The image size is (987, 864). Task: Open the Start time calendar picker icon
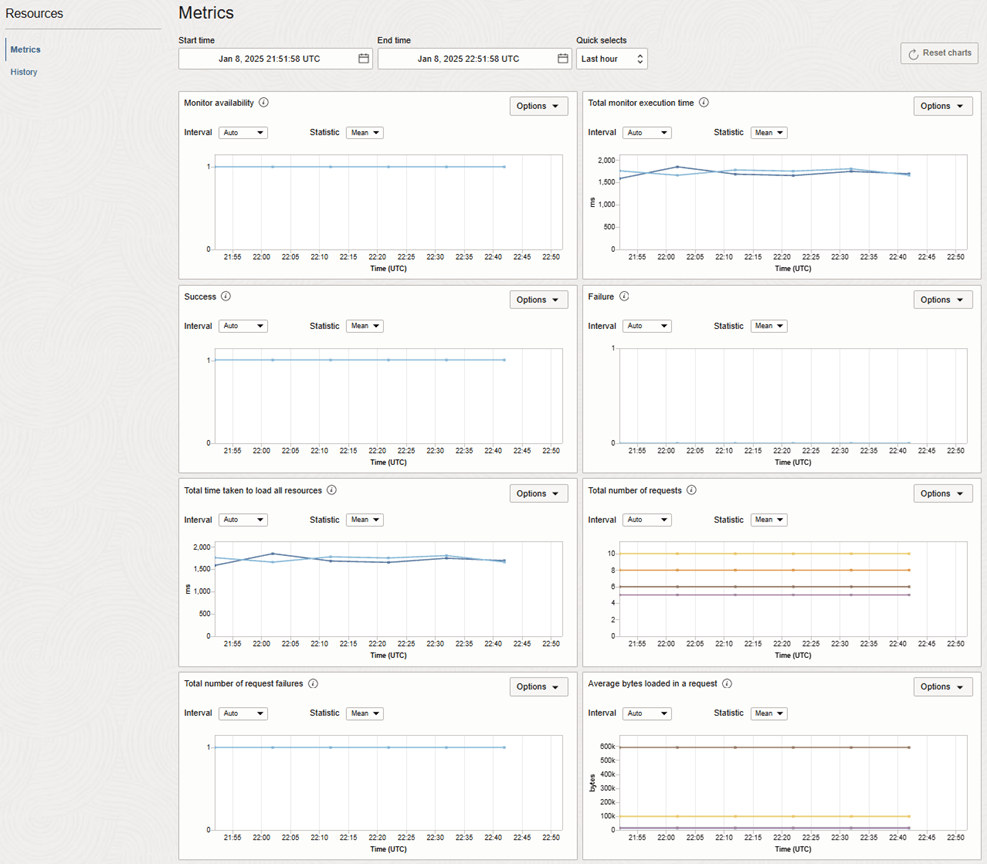[x=363, y=59]
